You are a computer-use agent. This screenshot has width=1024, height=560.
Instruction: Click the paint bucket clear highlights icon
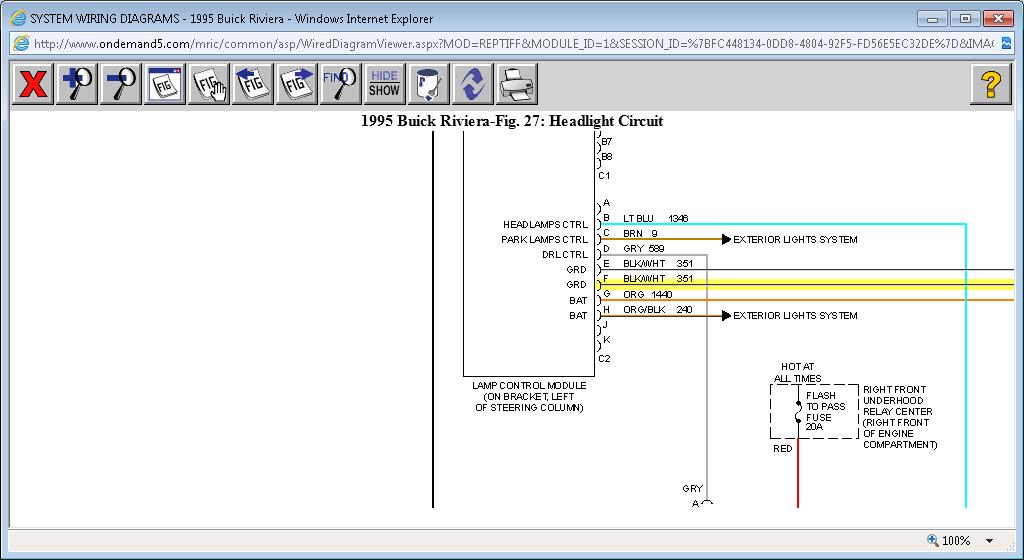429,84
